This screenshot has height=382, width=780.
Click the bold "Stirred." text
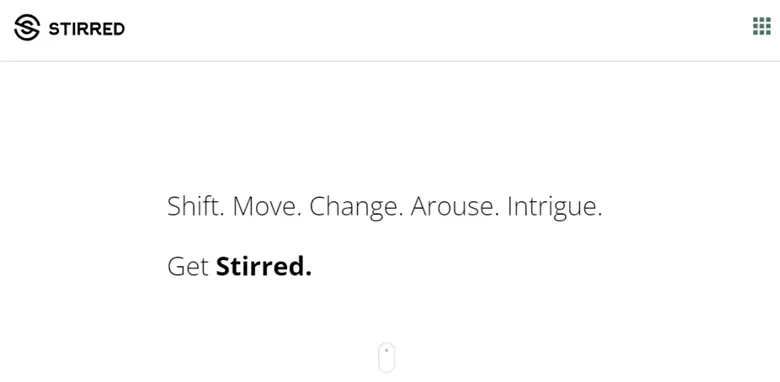click(x=264, y=266)
